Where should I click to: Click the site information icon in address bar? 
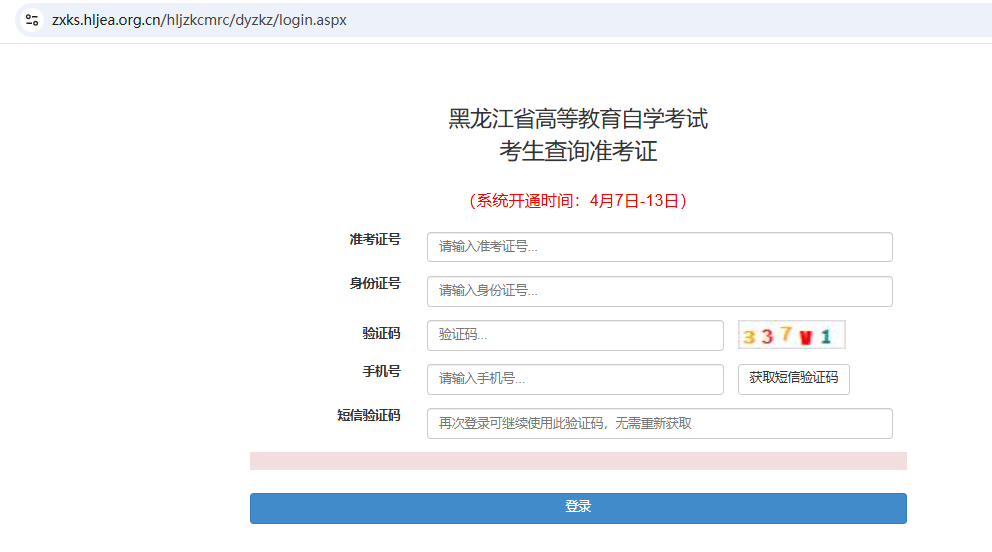(32, 20)
